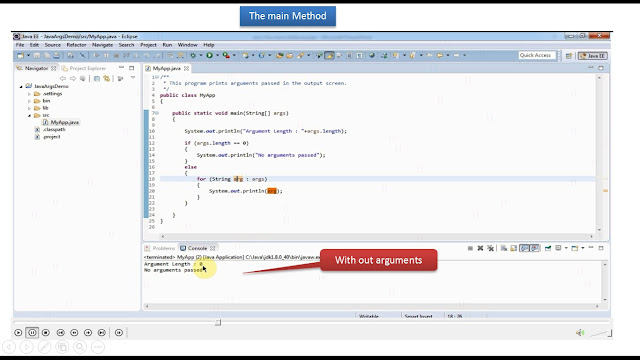Click the editor vertical scrollbar down arrow
This screenshot has width=640, height=360.
point(600,230)
